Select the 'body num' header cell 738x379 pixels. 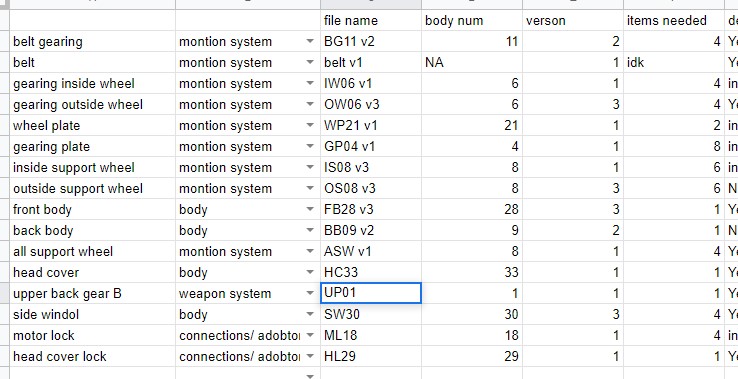pyautogui.click(x=472, y=20)
